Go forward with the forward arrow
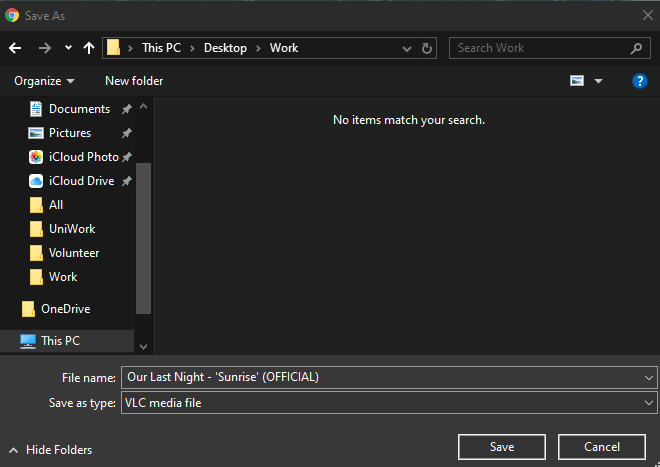The width and height of the screenshot is (660, 467). (45, 48)
